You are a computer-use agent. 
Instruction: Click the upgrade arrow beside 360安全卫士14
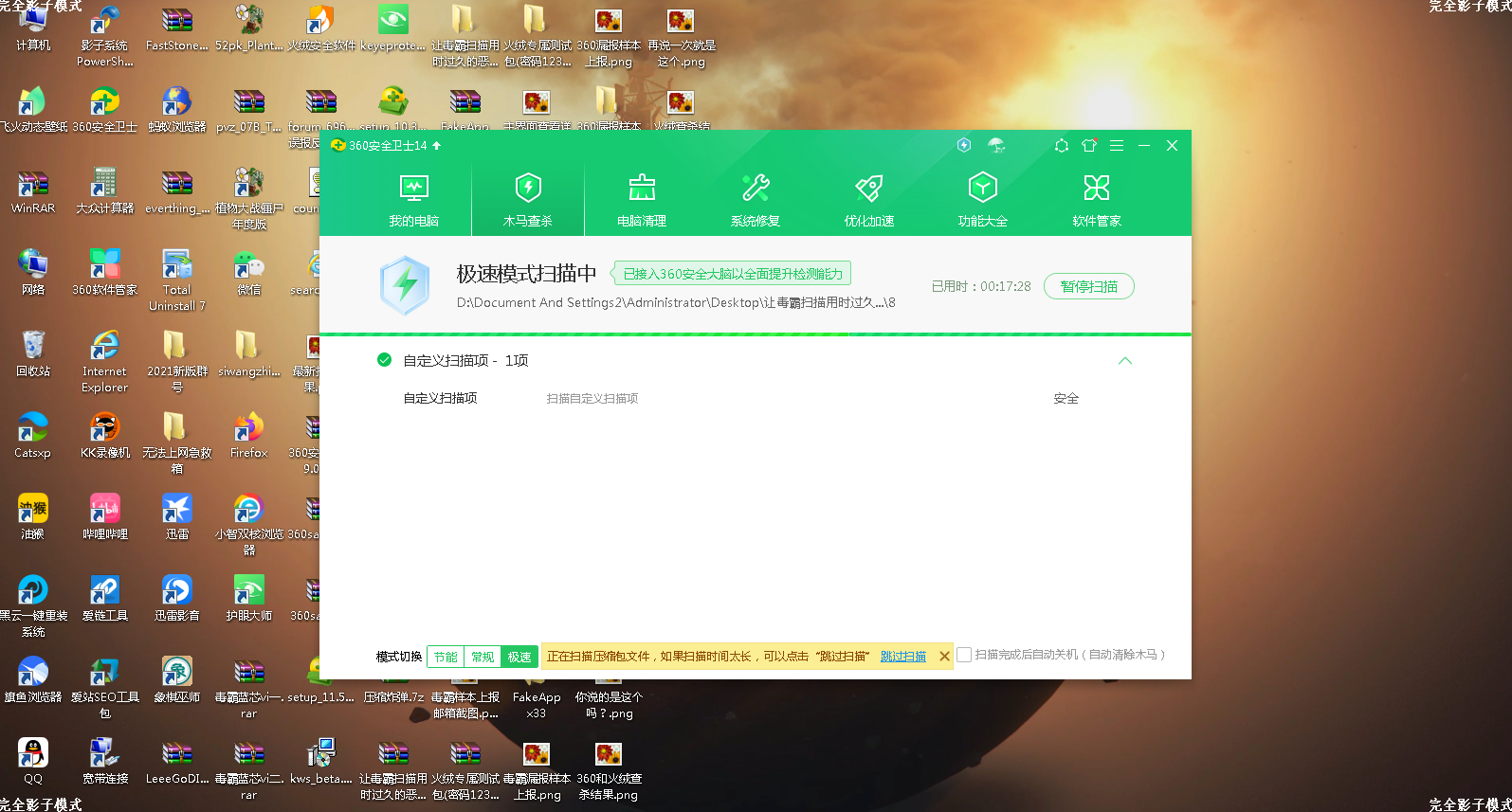click(436, 146)
